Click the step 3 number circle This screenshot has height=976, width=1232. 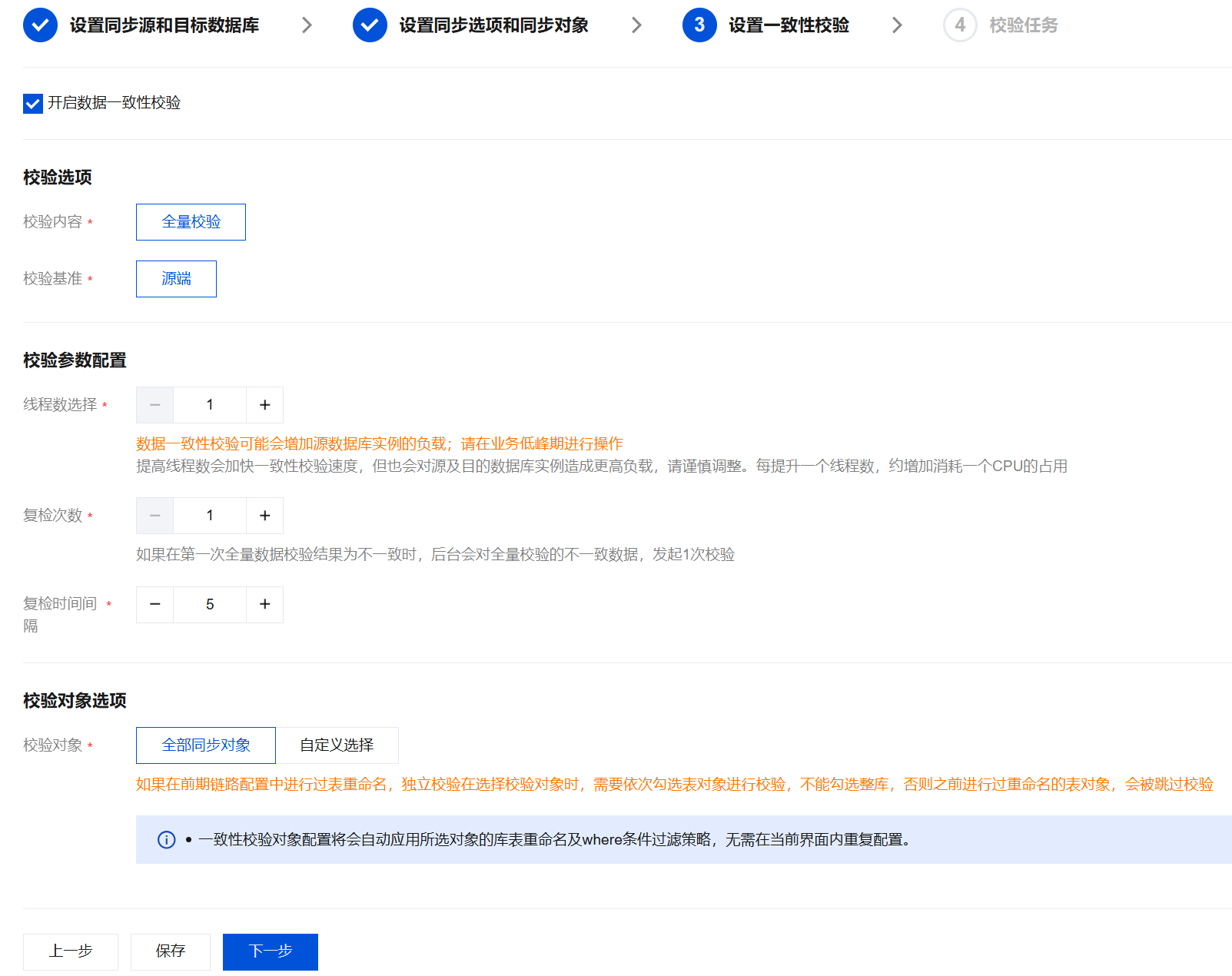[x=699, y=25]
